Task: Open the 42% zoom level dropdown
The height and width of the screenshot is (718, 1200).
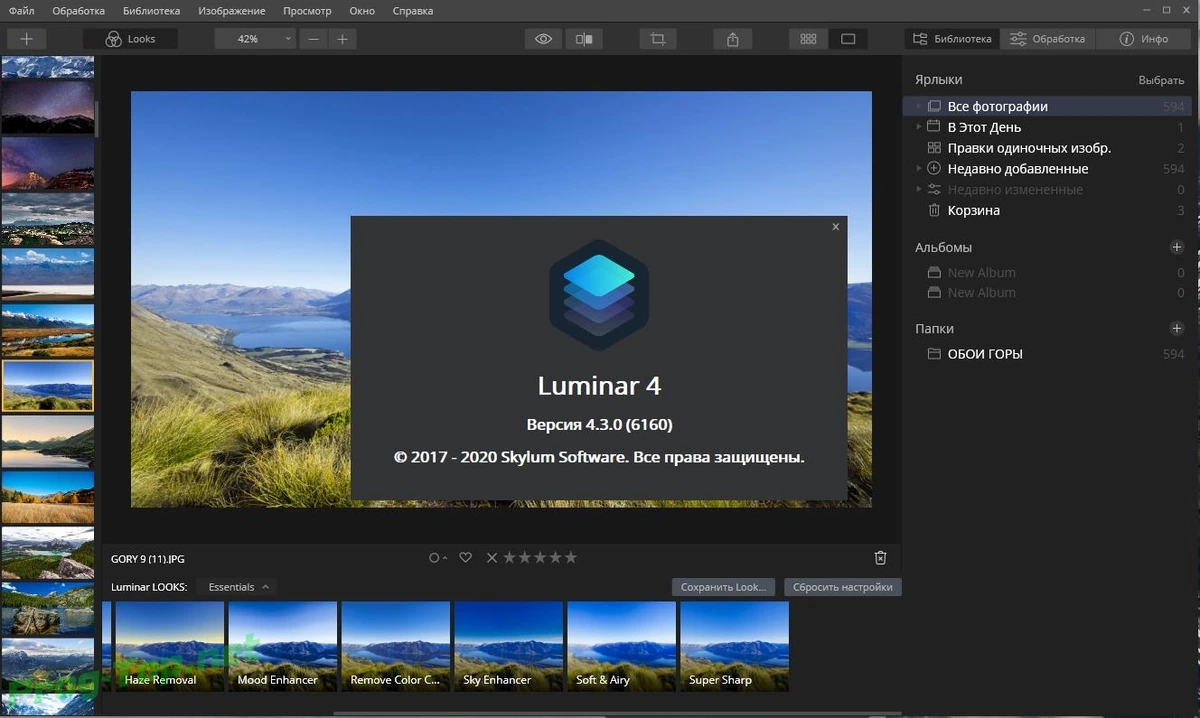Action: point(255,39)
